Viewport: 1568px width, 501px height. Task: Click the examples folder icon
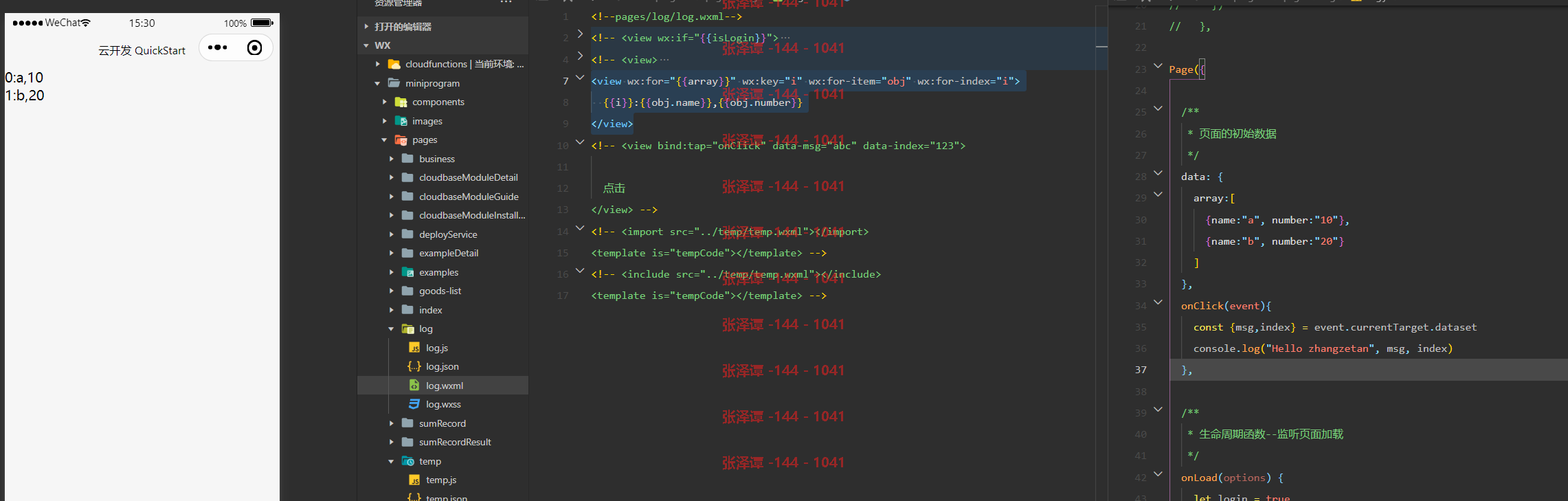click(x=408, y=272)
